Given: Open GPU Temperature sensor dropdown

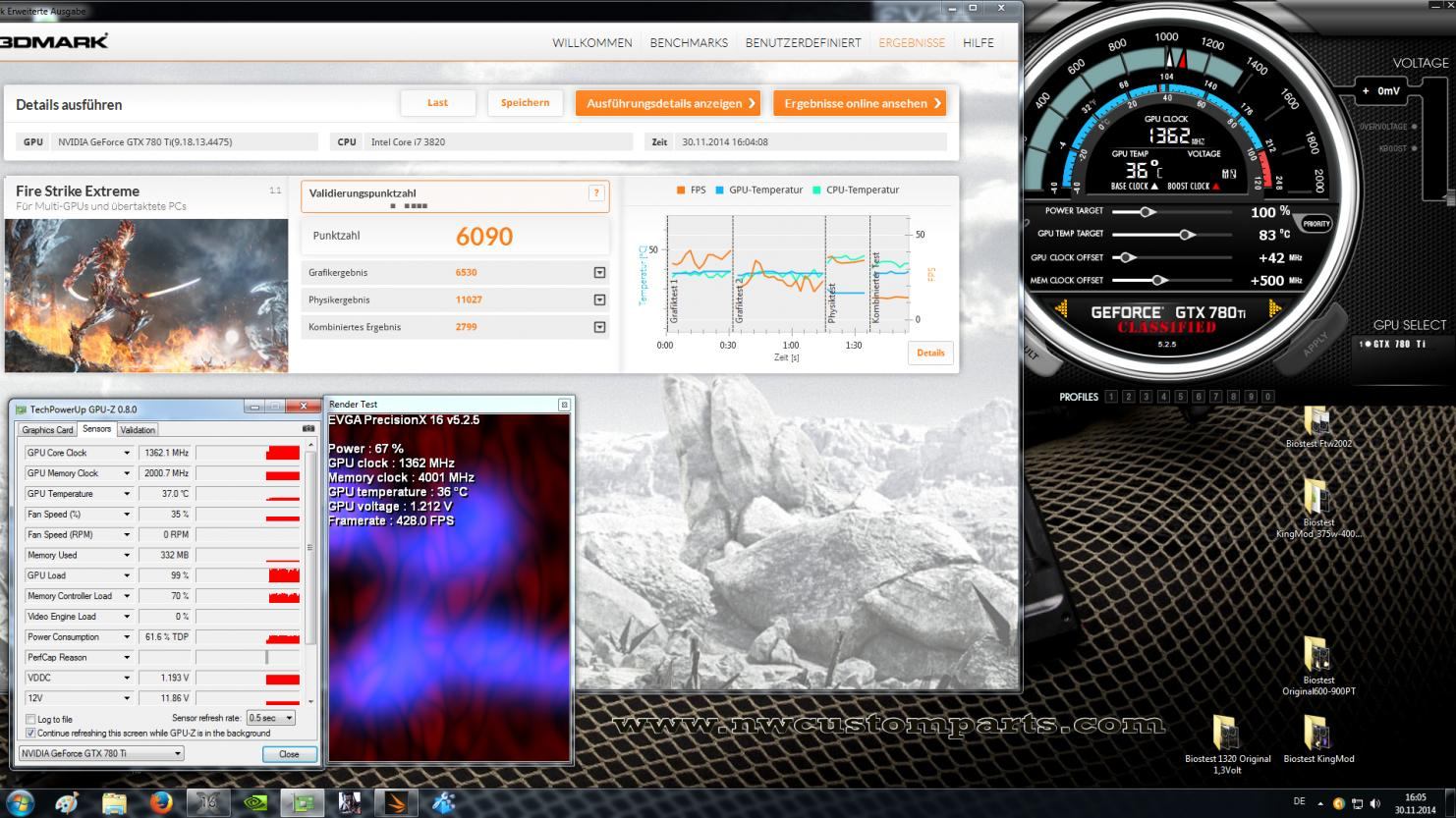Looking at the screenshot, I should point(127,494).
